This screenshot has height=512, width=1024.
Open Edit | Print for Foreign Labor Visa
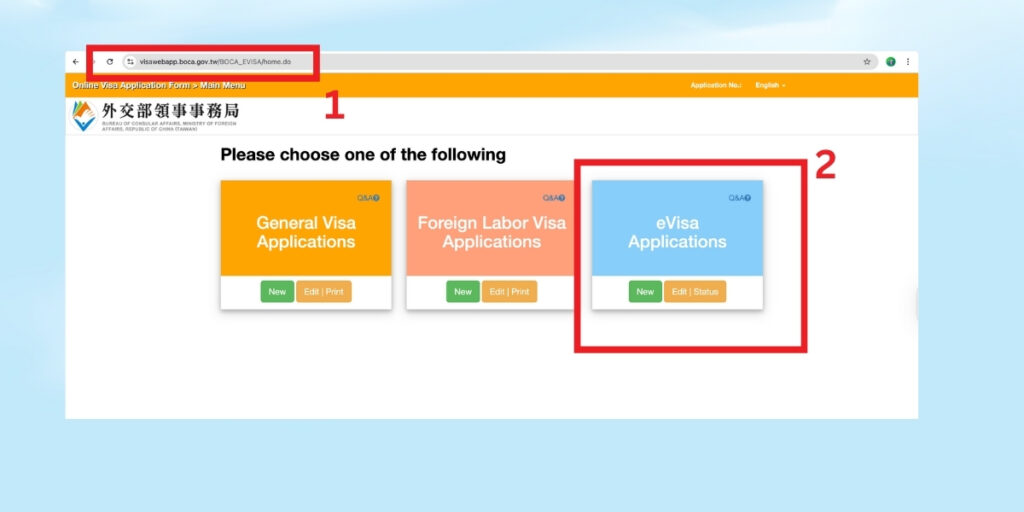point(509,292)
